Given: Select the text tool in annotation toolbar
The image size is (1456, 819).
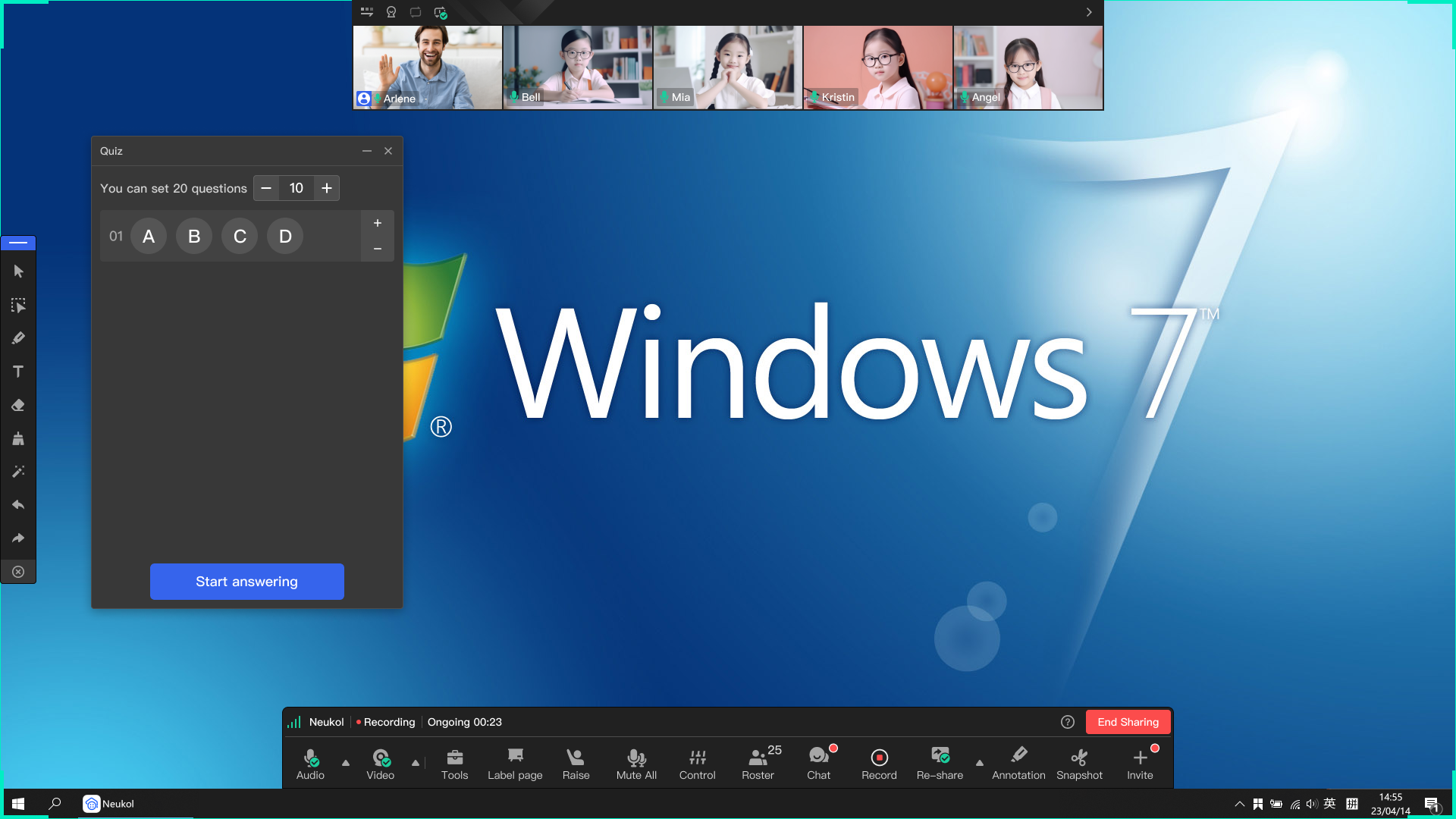Looking at the screenshot, I should tap(18, 372).
